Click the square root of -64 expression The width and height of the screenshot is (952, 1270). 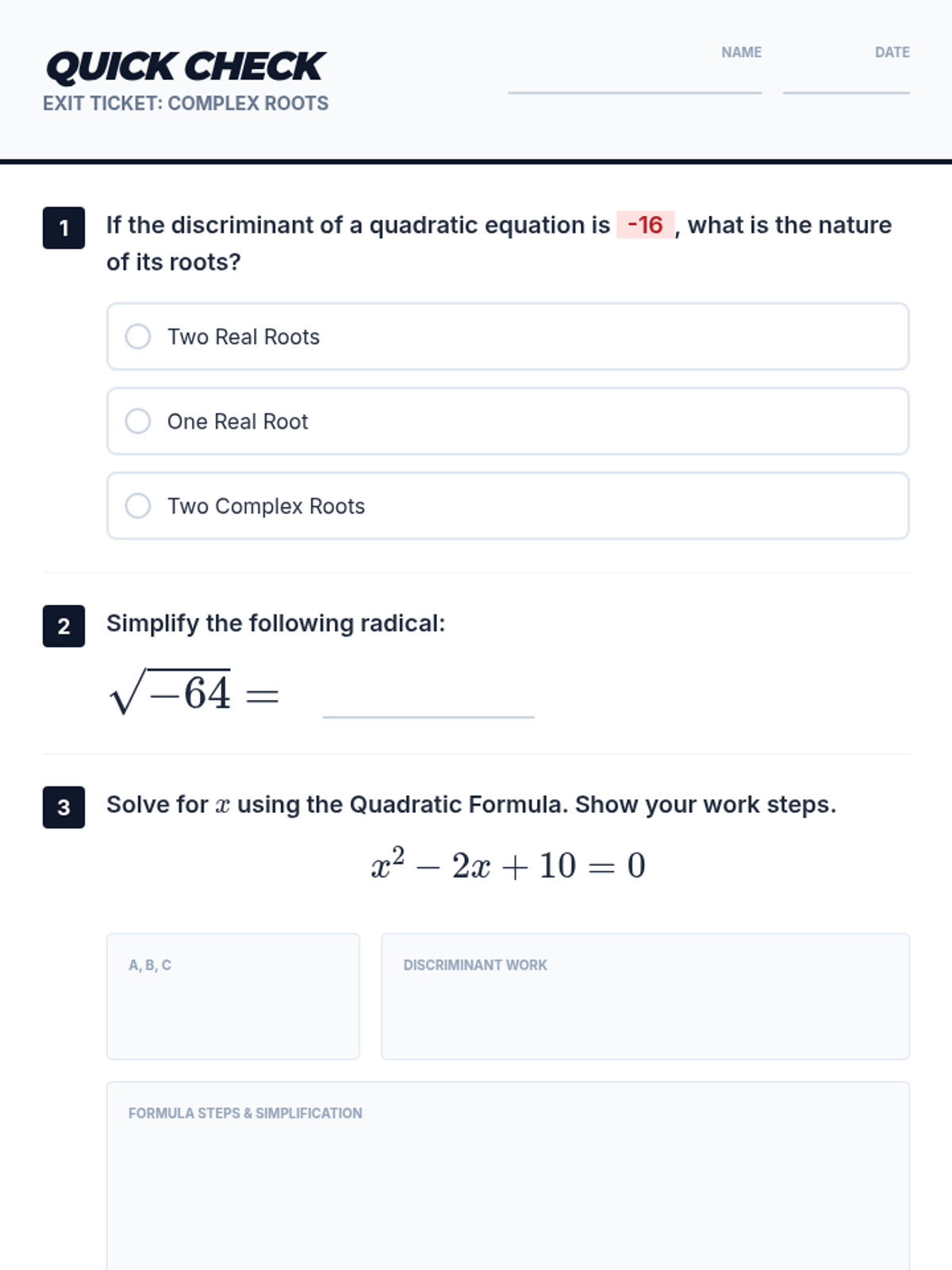pos(171,692)
